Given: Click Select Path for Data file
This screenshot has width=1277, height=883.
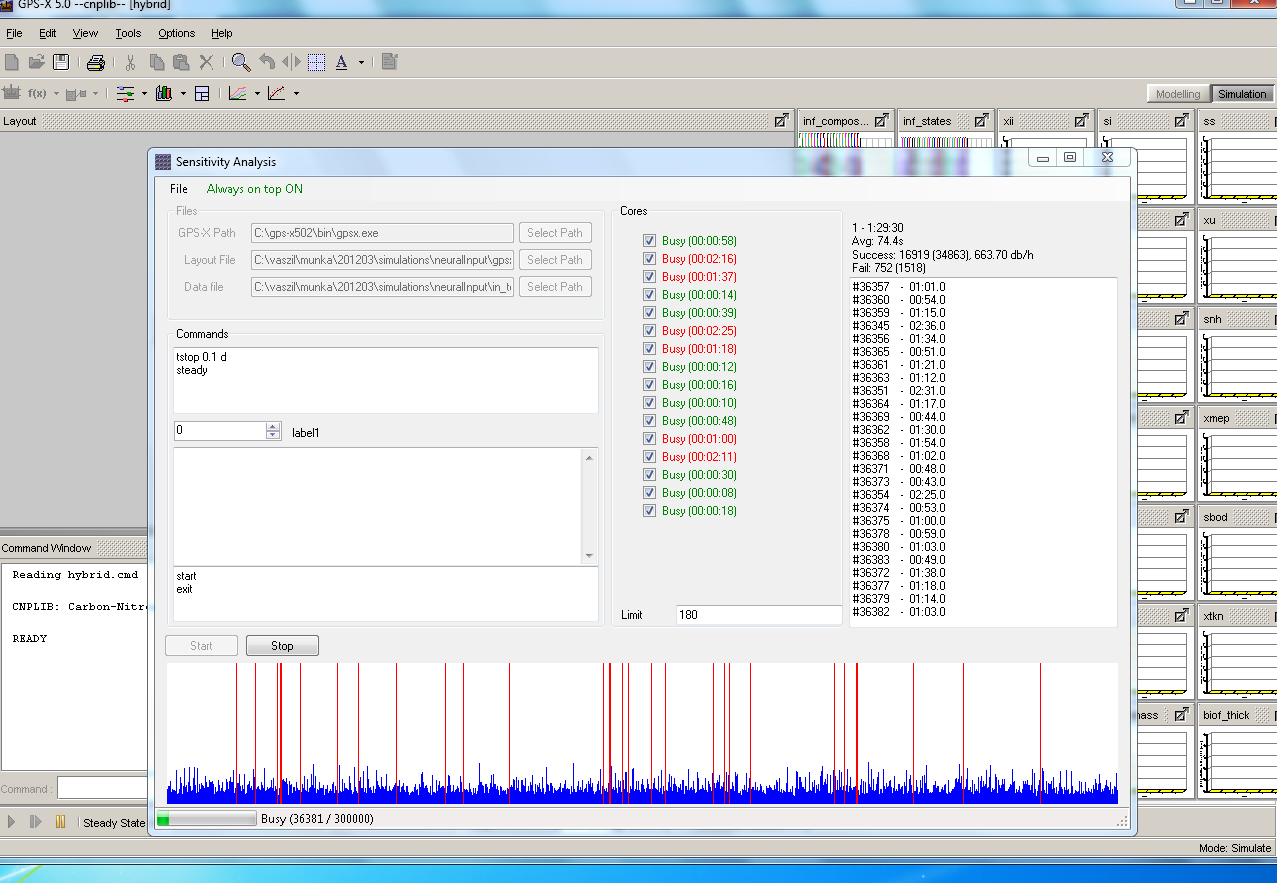Looking at the screenshot, I should coord(555,287).
